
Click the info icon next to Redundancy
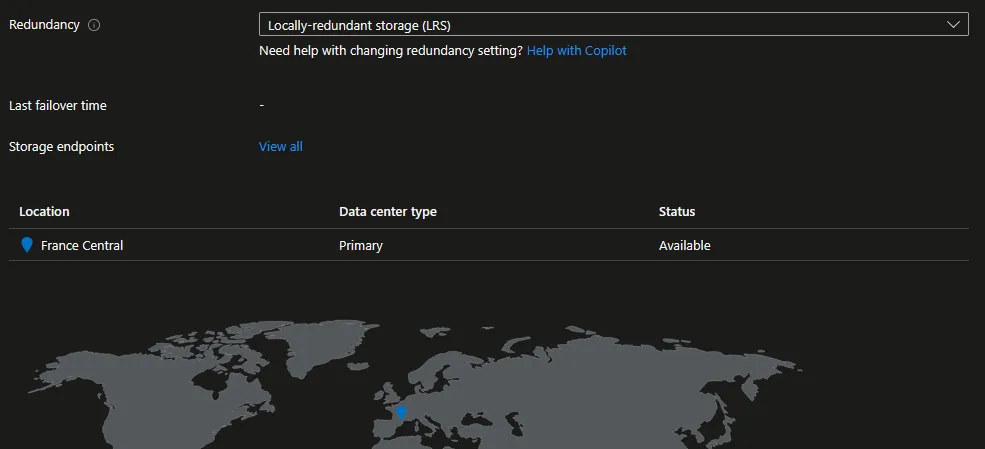coord(94,25)
